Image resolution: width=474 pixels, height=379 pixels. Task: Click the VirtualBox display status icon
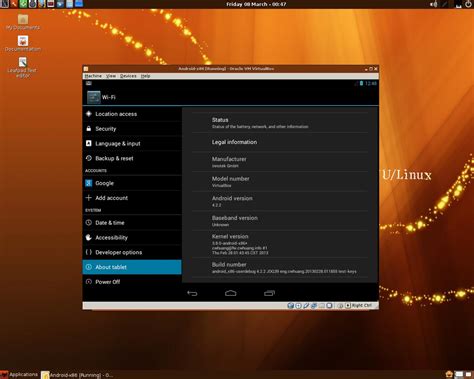point(329,305)
